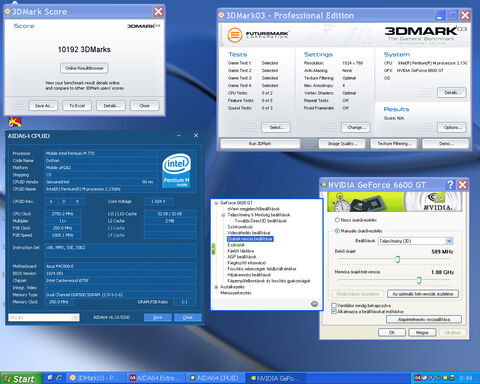Switch to the NVIDIA GeForce taskbar button
Screen dimensions: 480x384
(276, 378)
